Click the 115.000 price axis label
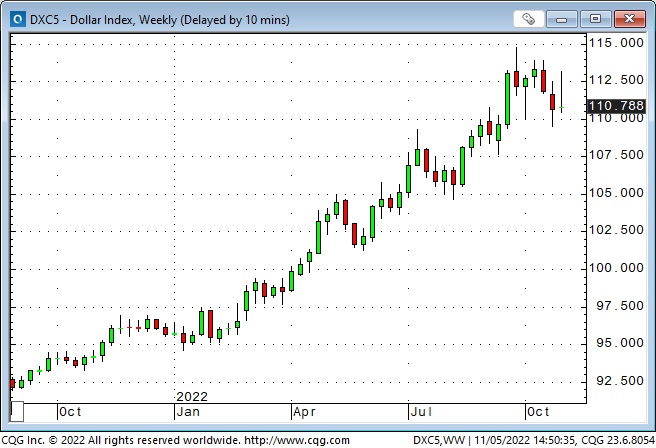 tap(616, 43)
